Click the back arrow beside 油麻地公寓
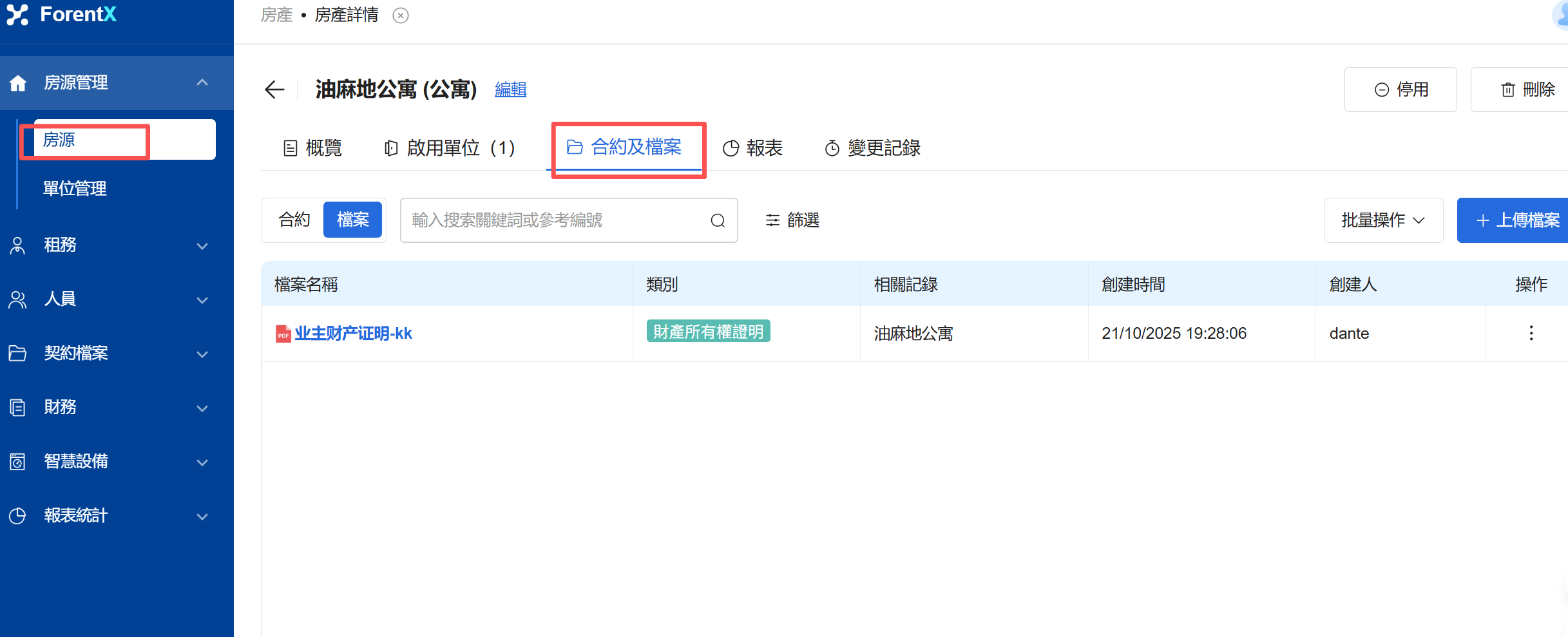Image resolution: width=1568 pixels, height=637 pixels. click(x=274, y=90)
